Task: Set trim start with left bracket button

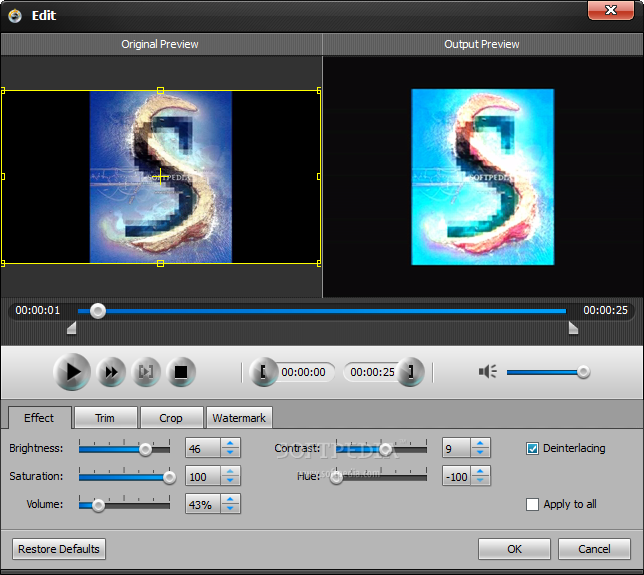Action: point(263,372)
